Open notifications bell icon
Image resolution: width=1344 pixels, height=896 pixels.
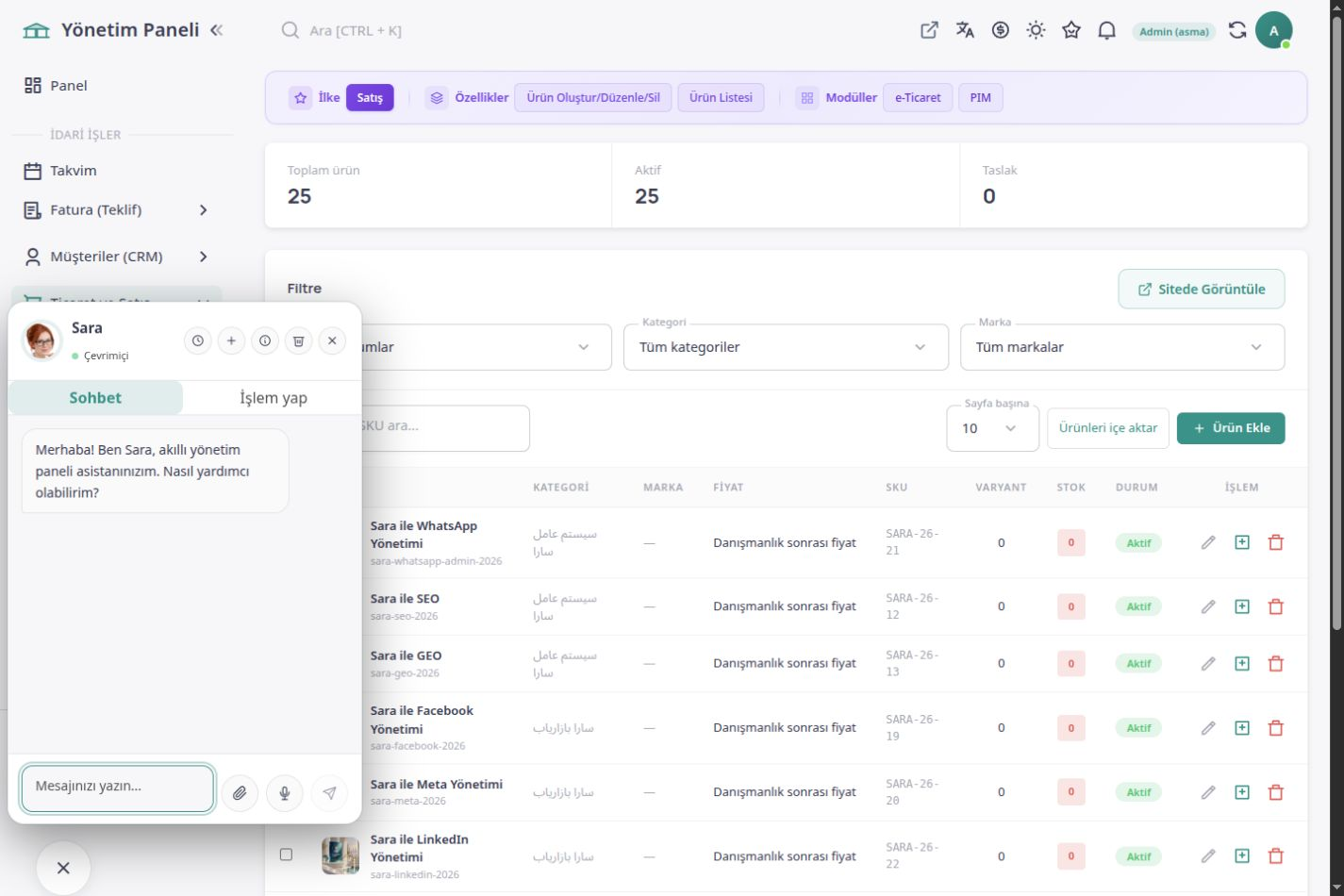pos(1107,30)
